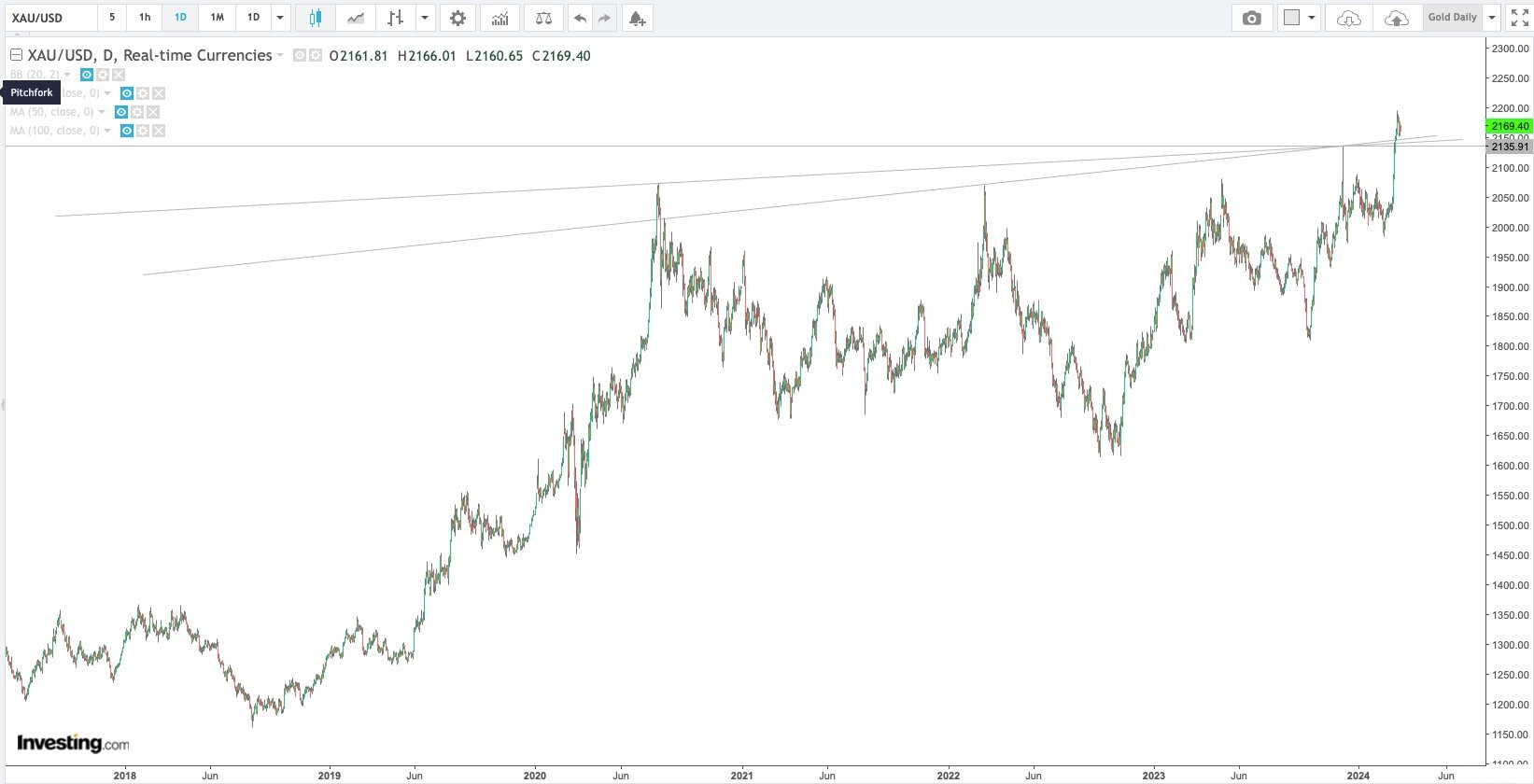Image resolution: width=1534 pixels, height=784 pixels.
Task: Click the O2161.81 open value
Action: click(x=358, y=56)
